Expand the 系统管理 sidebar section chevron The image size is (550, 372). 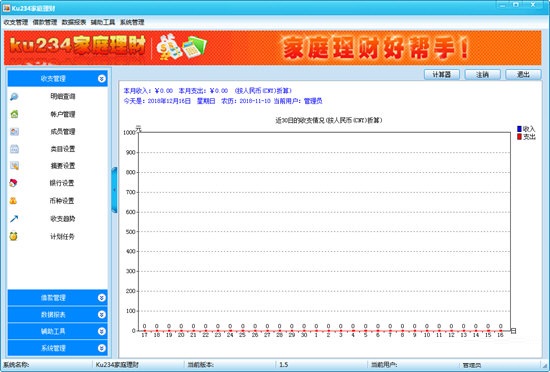[102, 348]
